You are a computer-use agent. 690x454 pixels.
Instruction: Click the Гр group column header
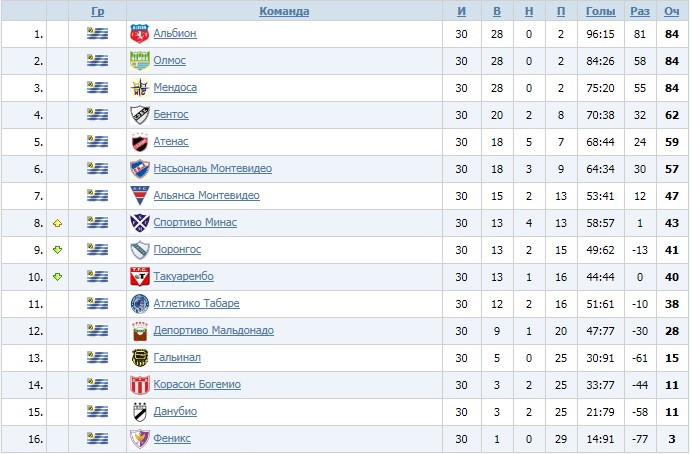[x=97, y=12]
